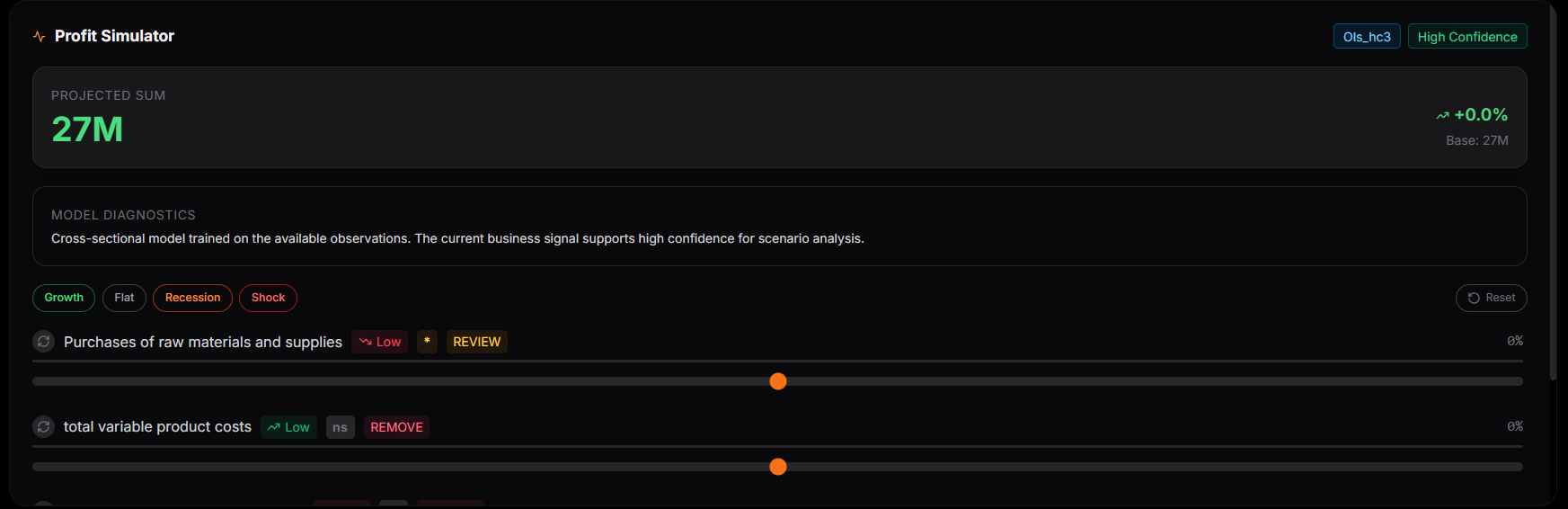Click the vertical scrollbar on the right edge
Screen dimensions: 1568x509
[1553, 189]
